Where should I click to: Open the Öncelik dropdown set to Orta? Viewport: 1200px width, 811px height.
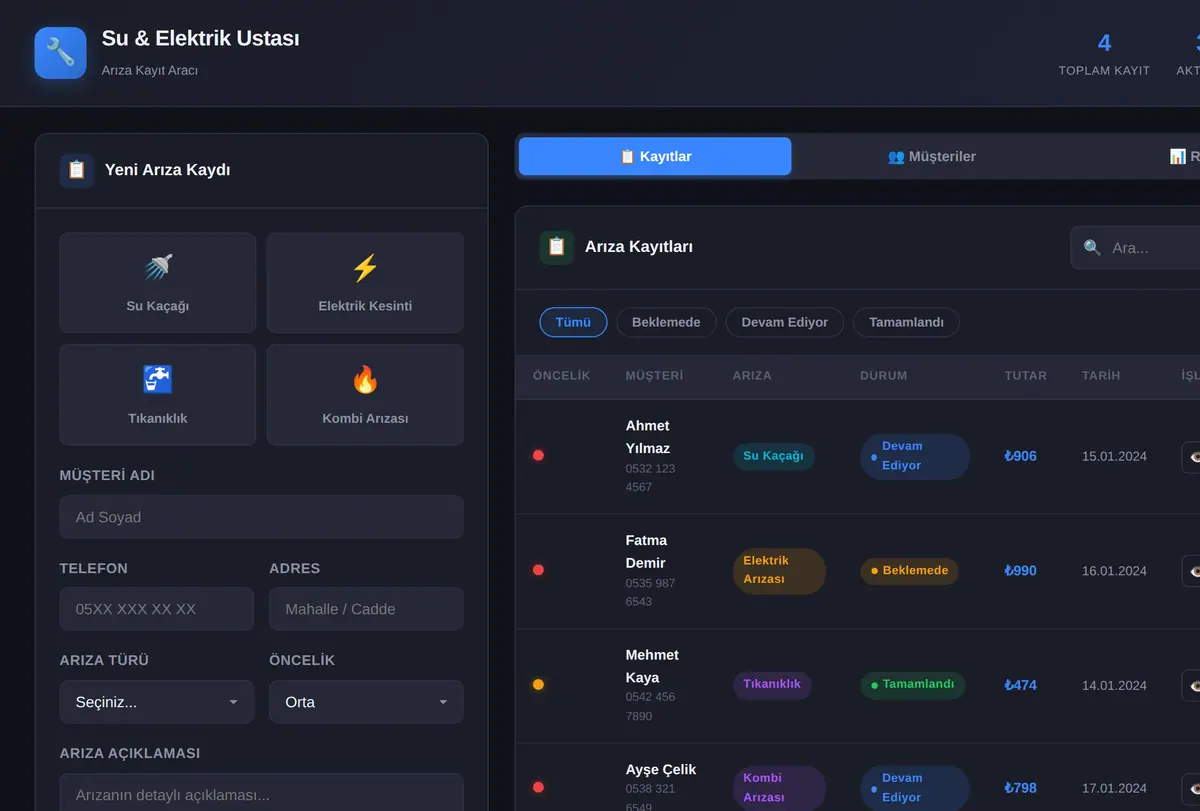pyautogui.click(x=366, y=702)
